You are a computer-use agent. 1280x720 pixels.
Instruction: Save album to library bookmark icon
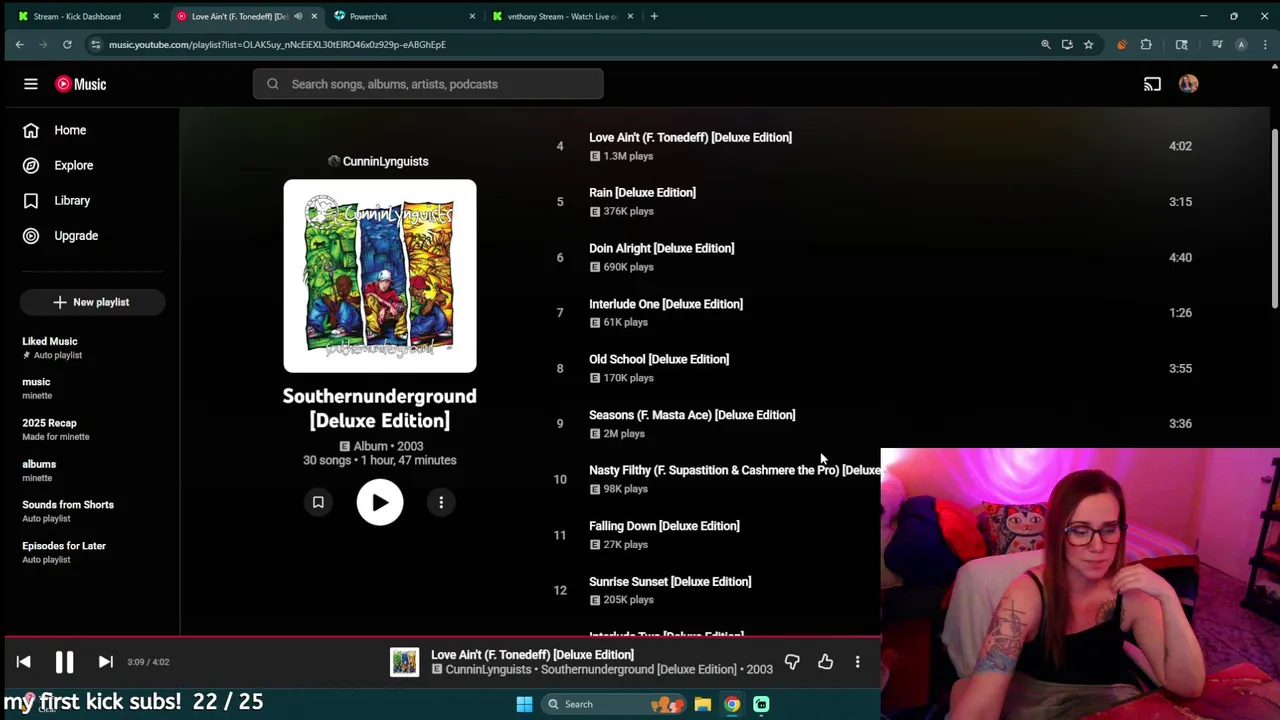point(318,502)
